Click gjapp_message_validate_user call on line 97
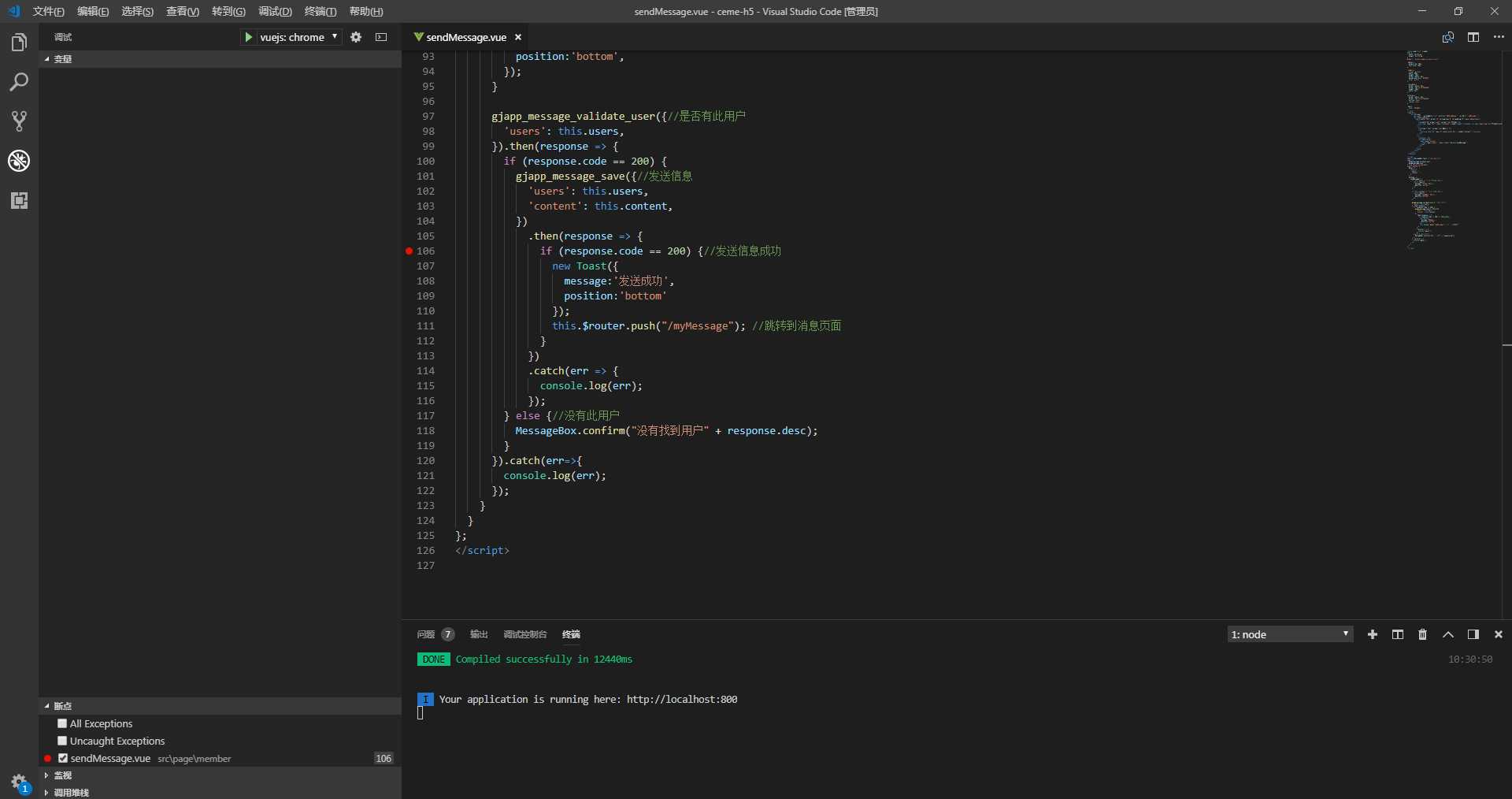Image resolution: width=1512 pixels, height=799 pixels. (x=573, y=117)
